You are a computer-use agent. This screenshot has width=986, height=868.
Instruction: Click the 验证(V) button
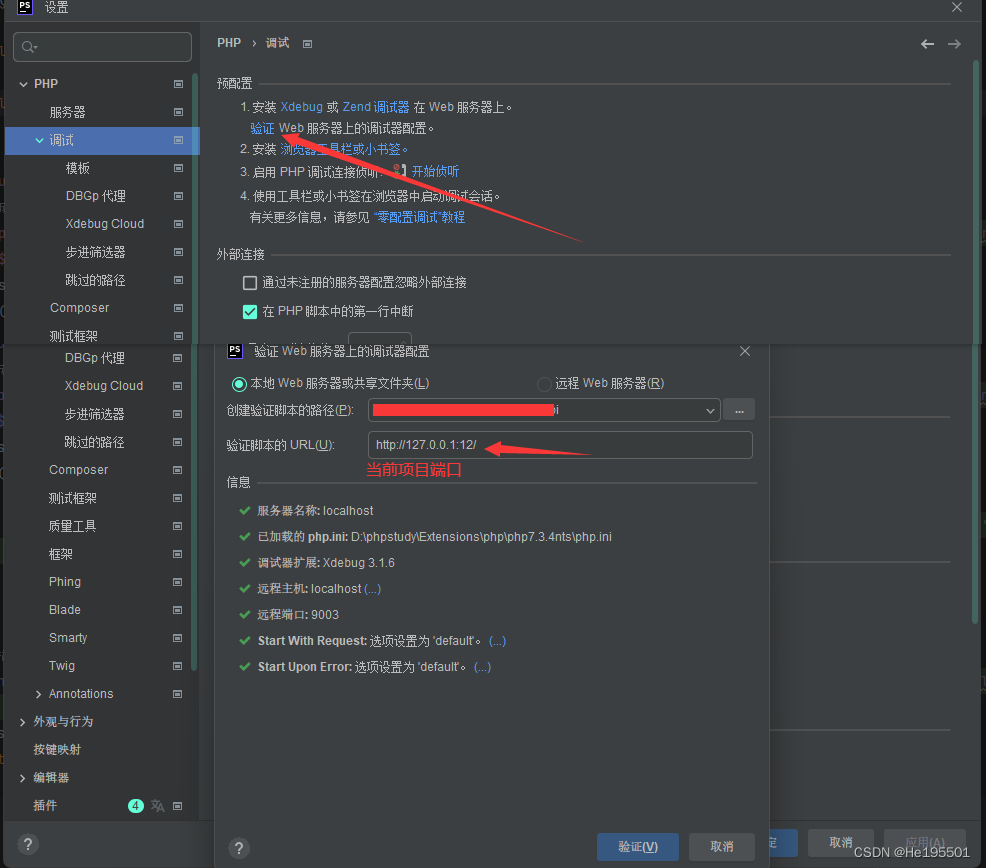pyautogui.click(x=638, y=847)
